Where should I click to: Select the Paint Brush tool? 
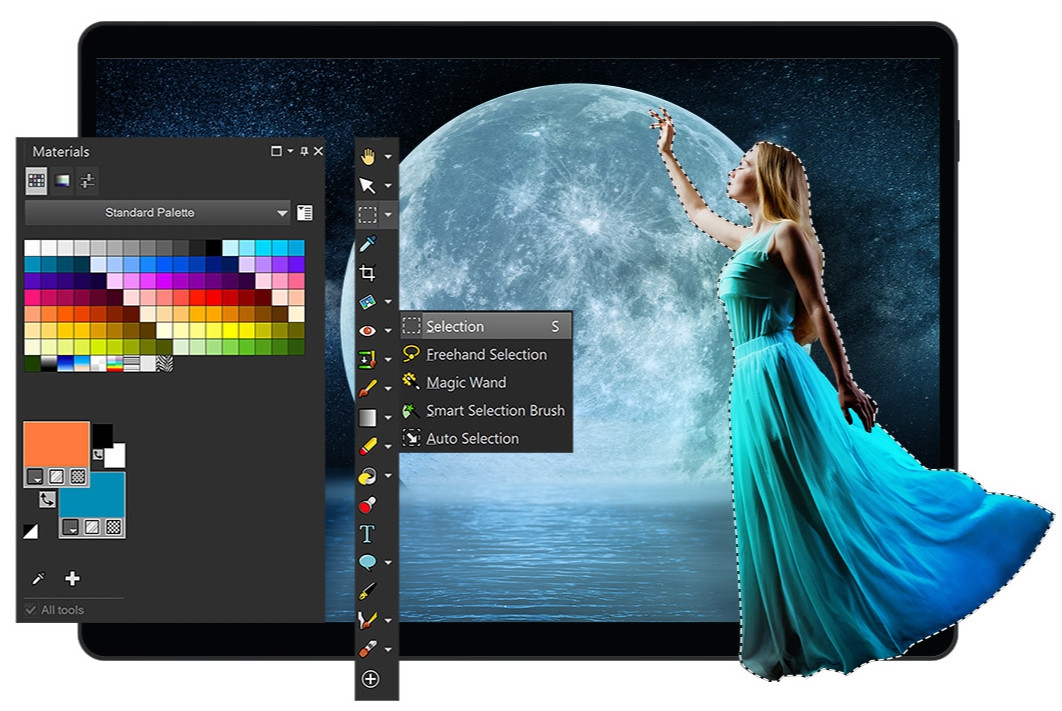(x=368, y=389)
